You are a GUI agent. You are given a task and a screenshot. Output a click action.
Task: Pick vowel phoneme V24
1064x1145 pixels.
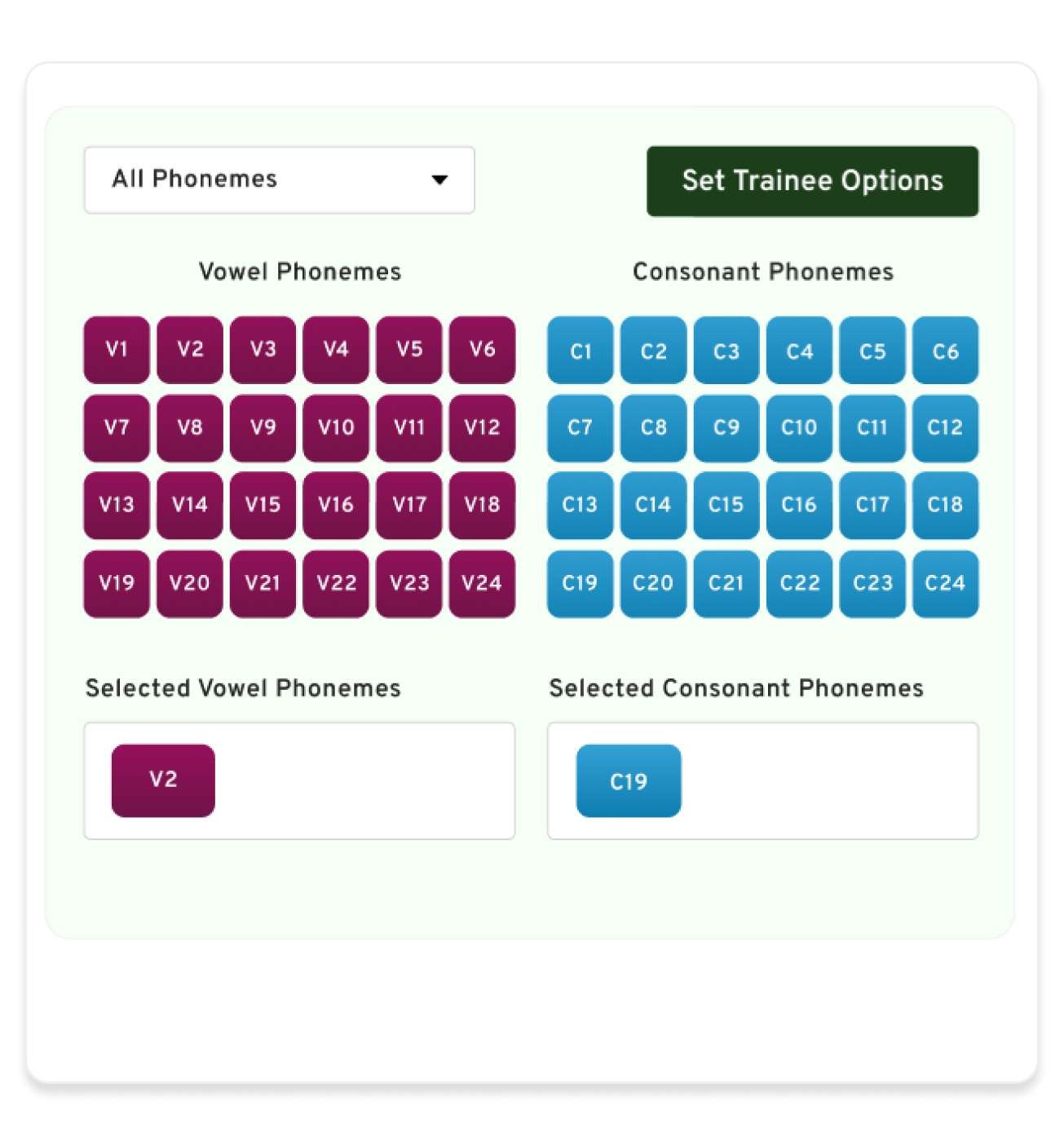pyautogui.click(x=482, y=583)
